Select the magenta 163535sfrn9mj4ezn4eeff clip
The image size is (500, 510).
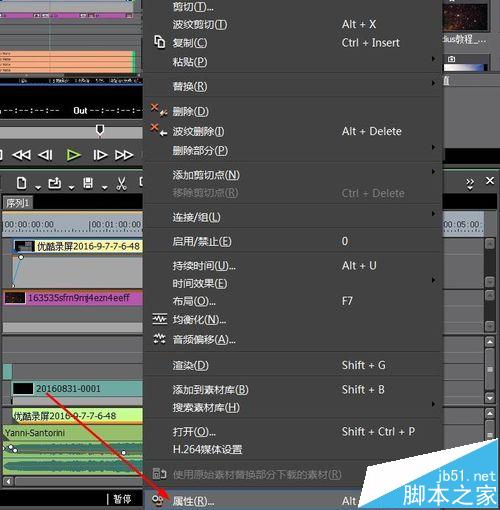[x=73, y=298]
